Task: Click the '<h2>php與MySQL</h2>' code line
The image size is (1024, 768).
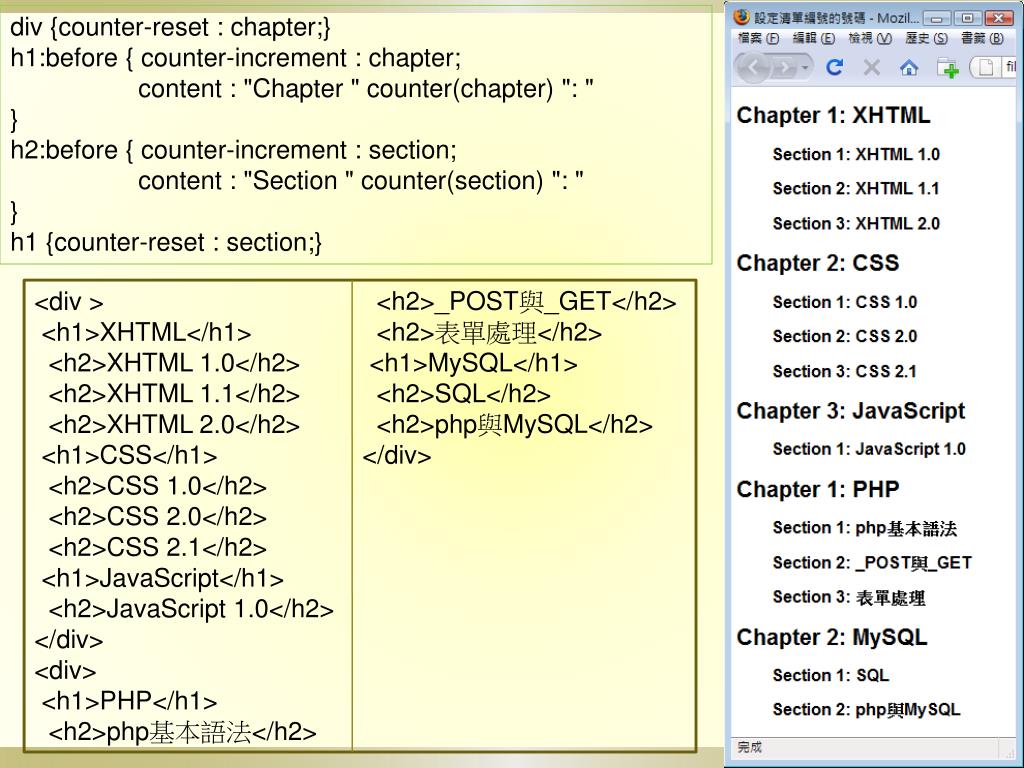Action: 515,425
